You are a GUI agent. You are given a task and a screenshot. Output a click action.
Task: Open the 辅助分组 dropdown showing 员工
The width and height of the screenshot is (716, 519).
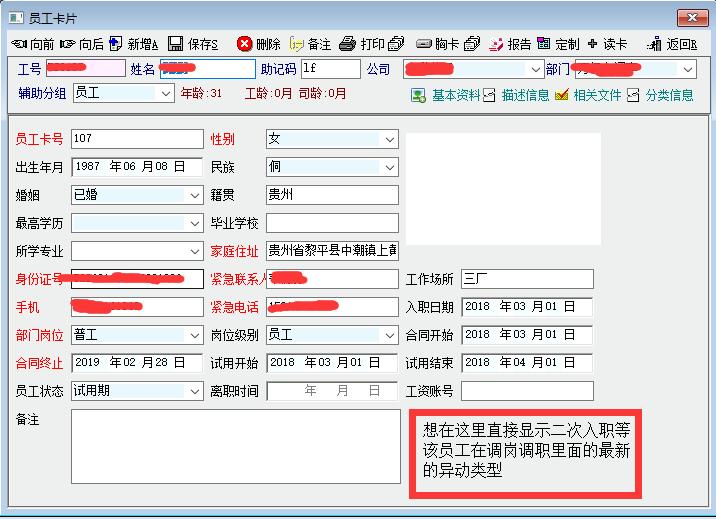click(x=166, y=93)
